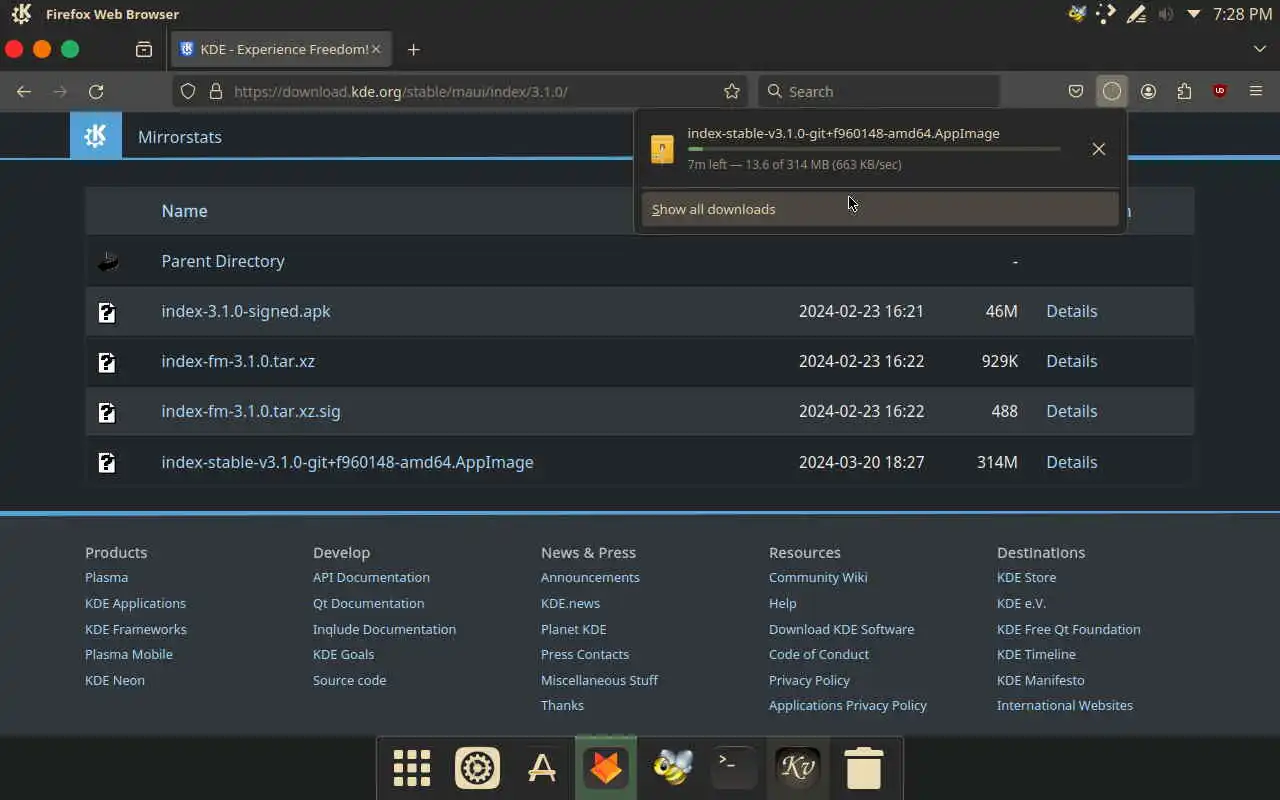The height and width of the screenshot is (800, 1280).
Task: Open the Firefox account icon
Action: 1148,91
